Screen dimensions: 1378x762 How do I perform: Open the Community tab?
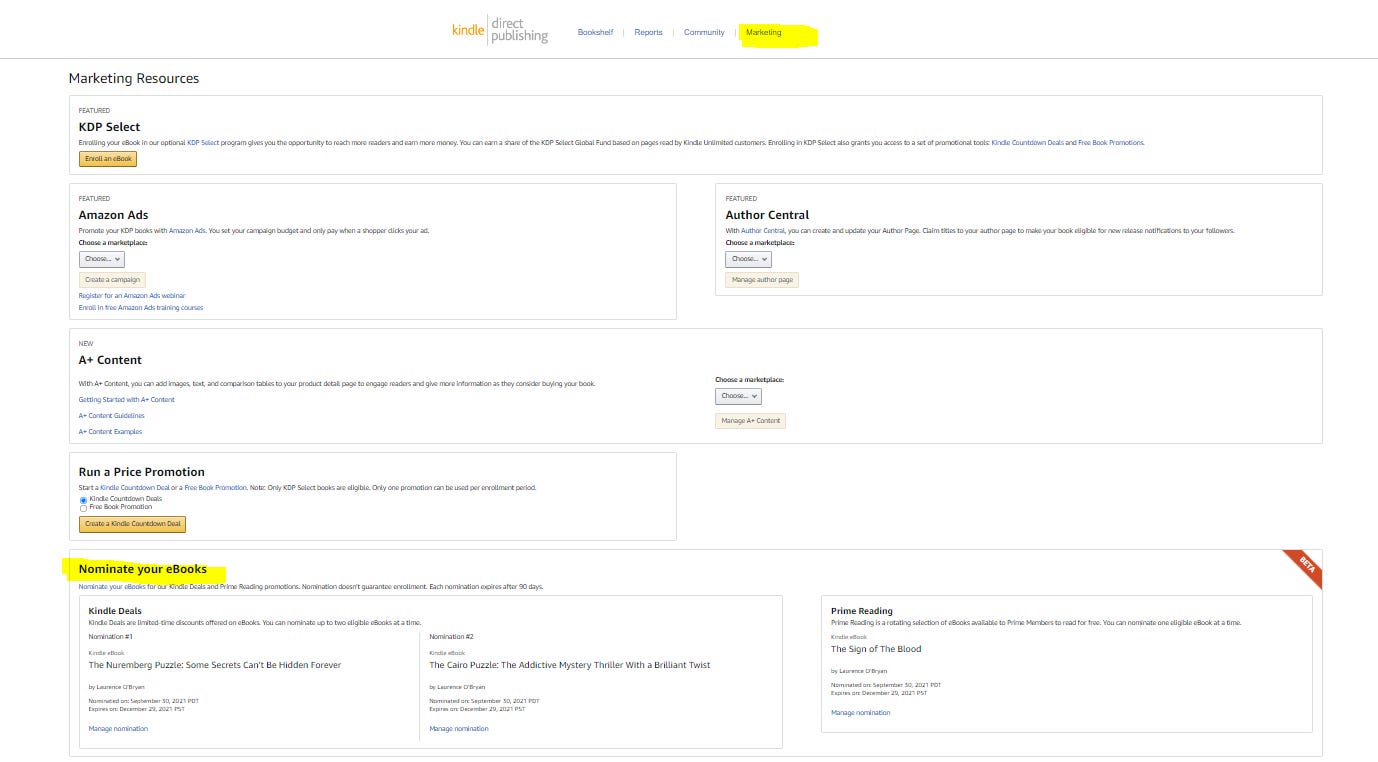point(704,32)
